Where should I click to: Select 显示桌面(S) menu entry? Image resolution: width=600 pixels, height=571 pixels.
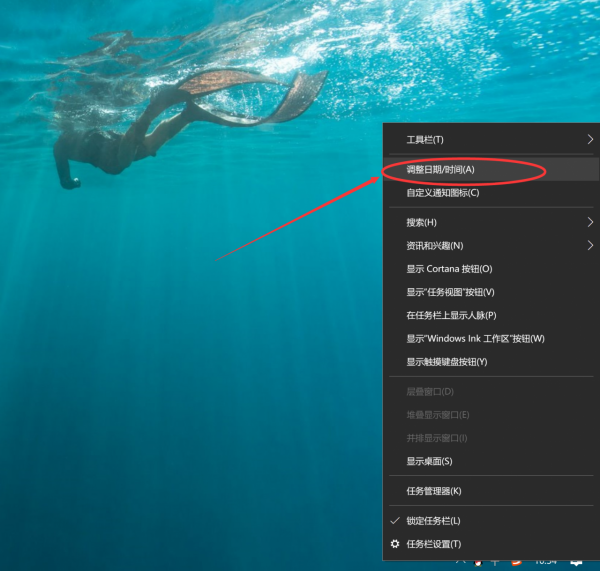coord(491,462)
